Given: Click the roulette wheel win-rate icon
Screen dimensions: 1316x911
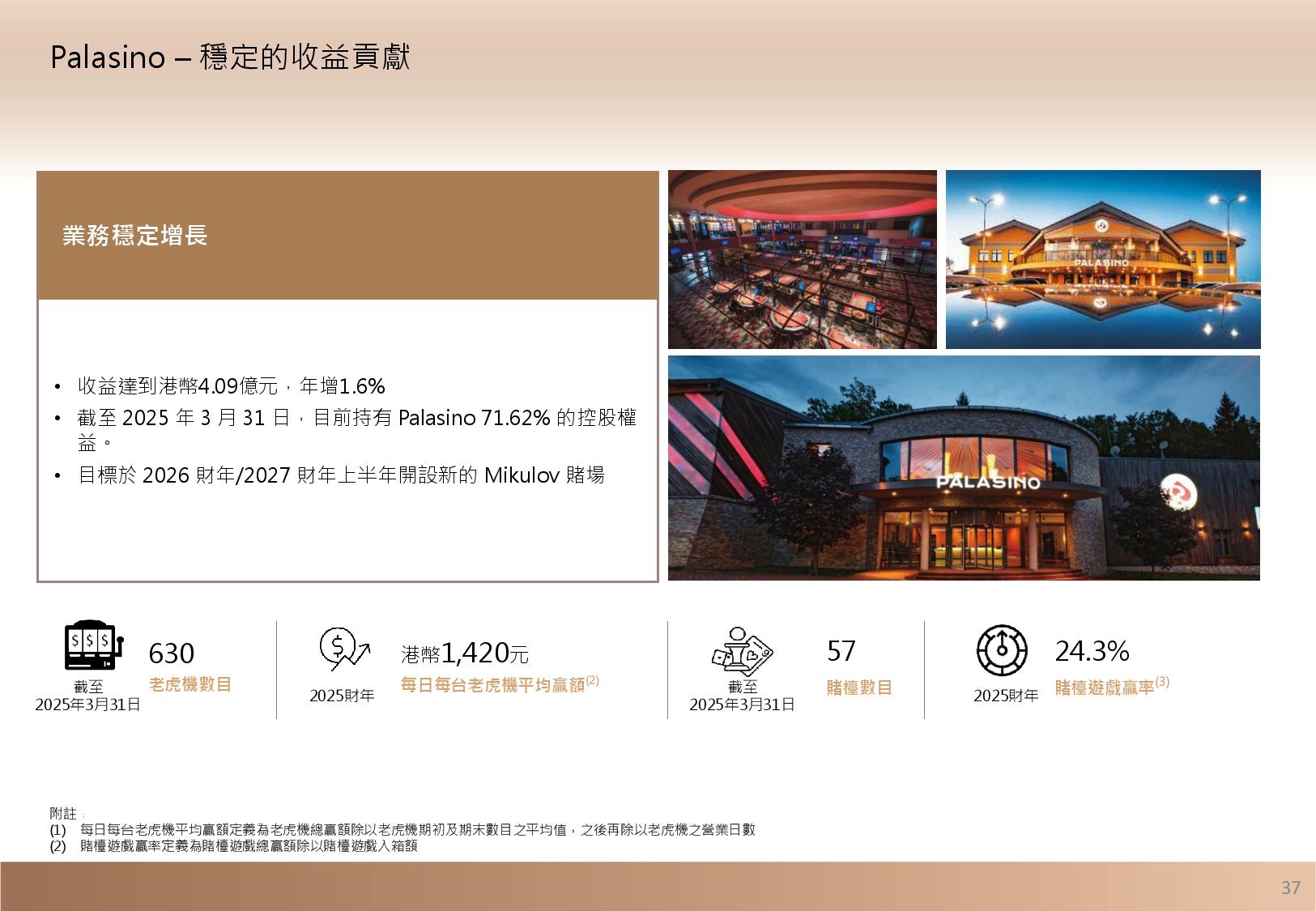Looking at the screenshot, I should point(1001,649).
